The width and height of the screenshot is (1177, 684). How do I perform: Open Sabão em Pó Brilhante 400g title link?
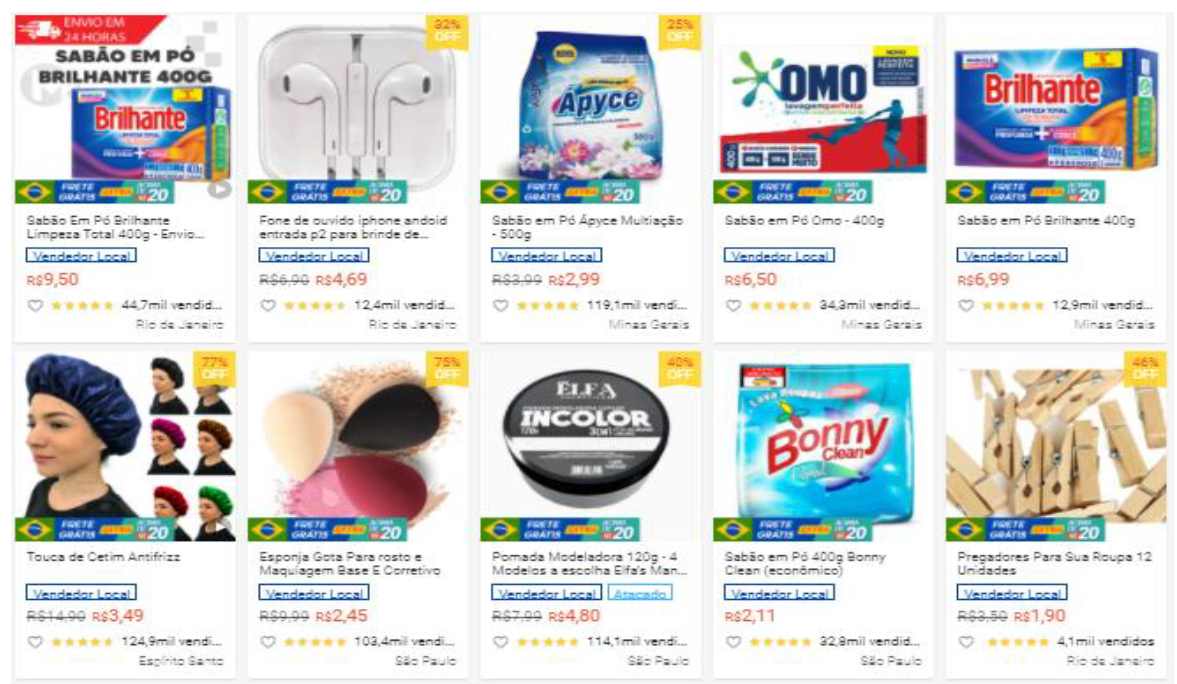1046,221
